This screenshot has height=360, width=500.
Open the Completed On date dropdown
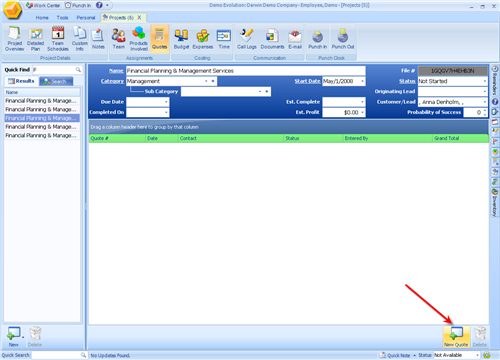[x=166, y=112]
